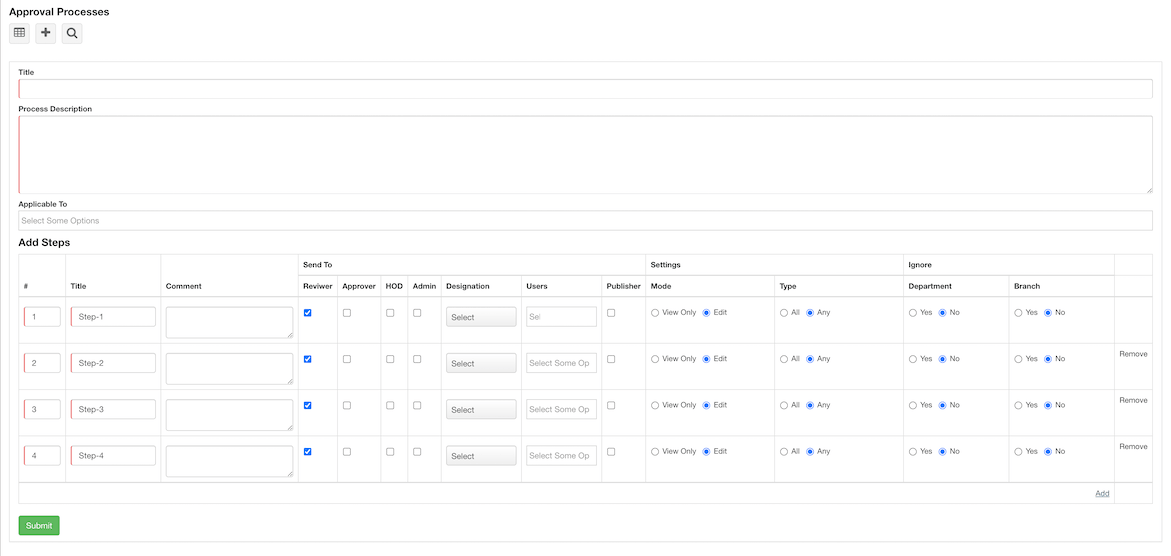1171x556 pixels.
Task: Expand Designation Select dropdown in Step-3 row
Action: [481, 410]
